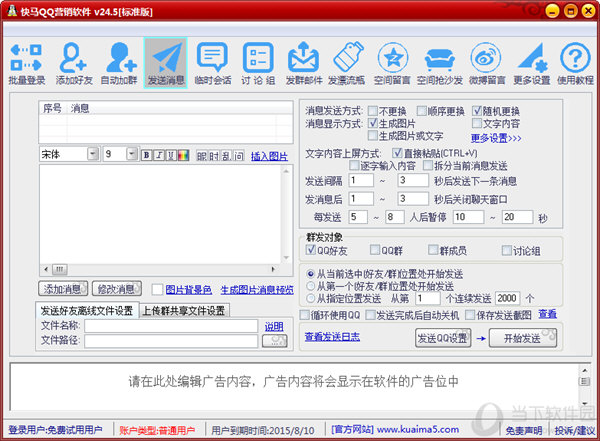Image resolution: width=600 pixels, height=441 pixels.
Task: Toggle bold B formatting button
Action: point(146,155)
